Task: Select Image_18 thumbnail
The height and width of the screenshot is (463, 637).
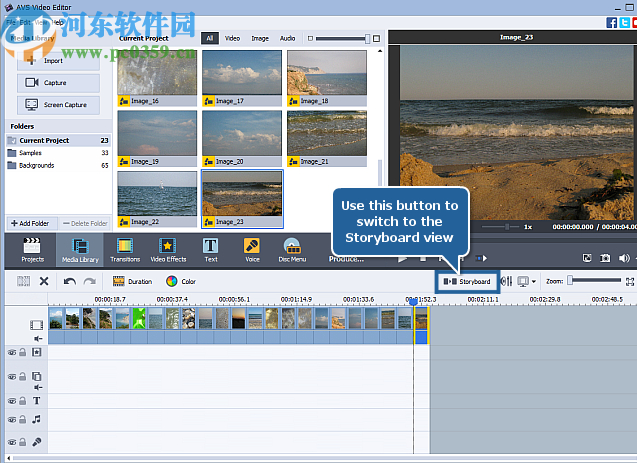Action: point(327,78)
